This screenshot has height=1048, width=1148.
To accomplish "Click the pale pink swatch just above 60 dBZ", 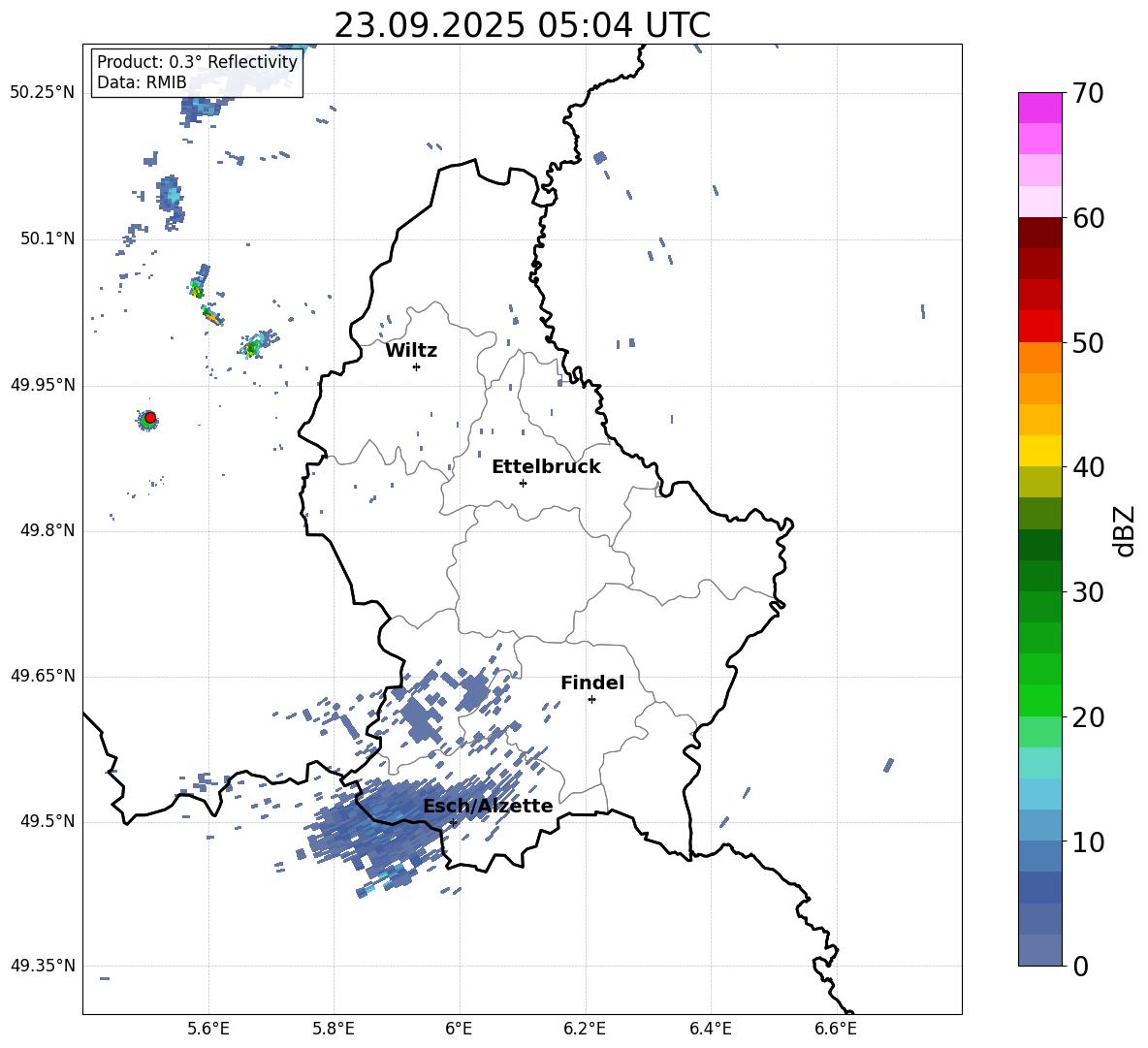I will click(x=1040, y=202).
